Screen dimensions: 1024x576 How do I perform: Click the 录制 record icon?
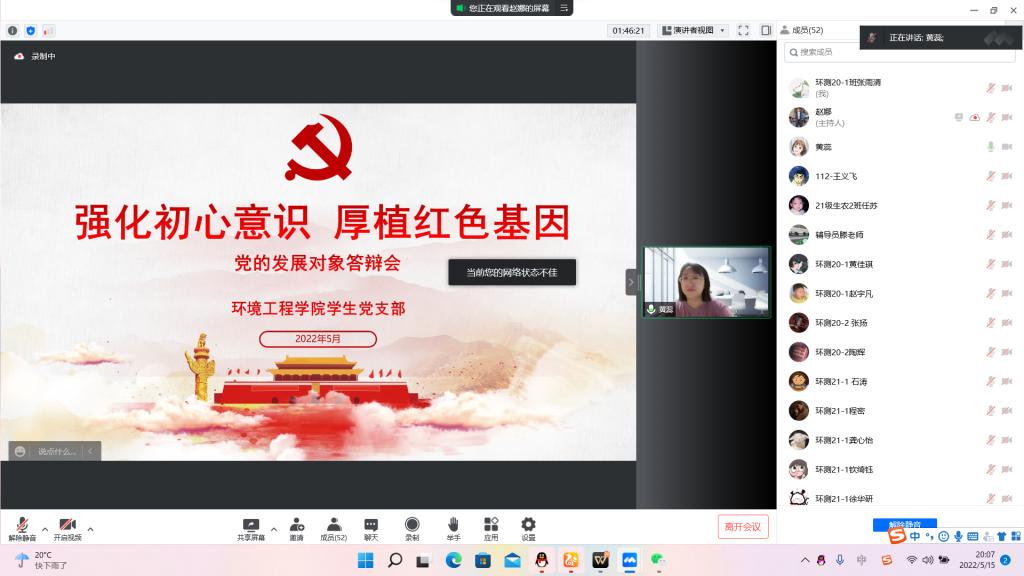(x=412, y=524)
